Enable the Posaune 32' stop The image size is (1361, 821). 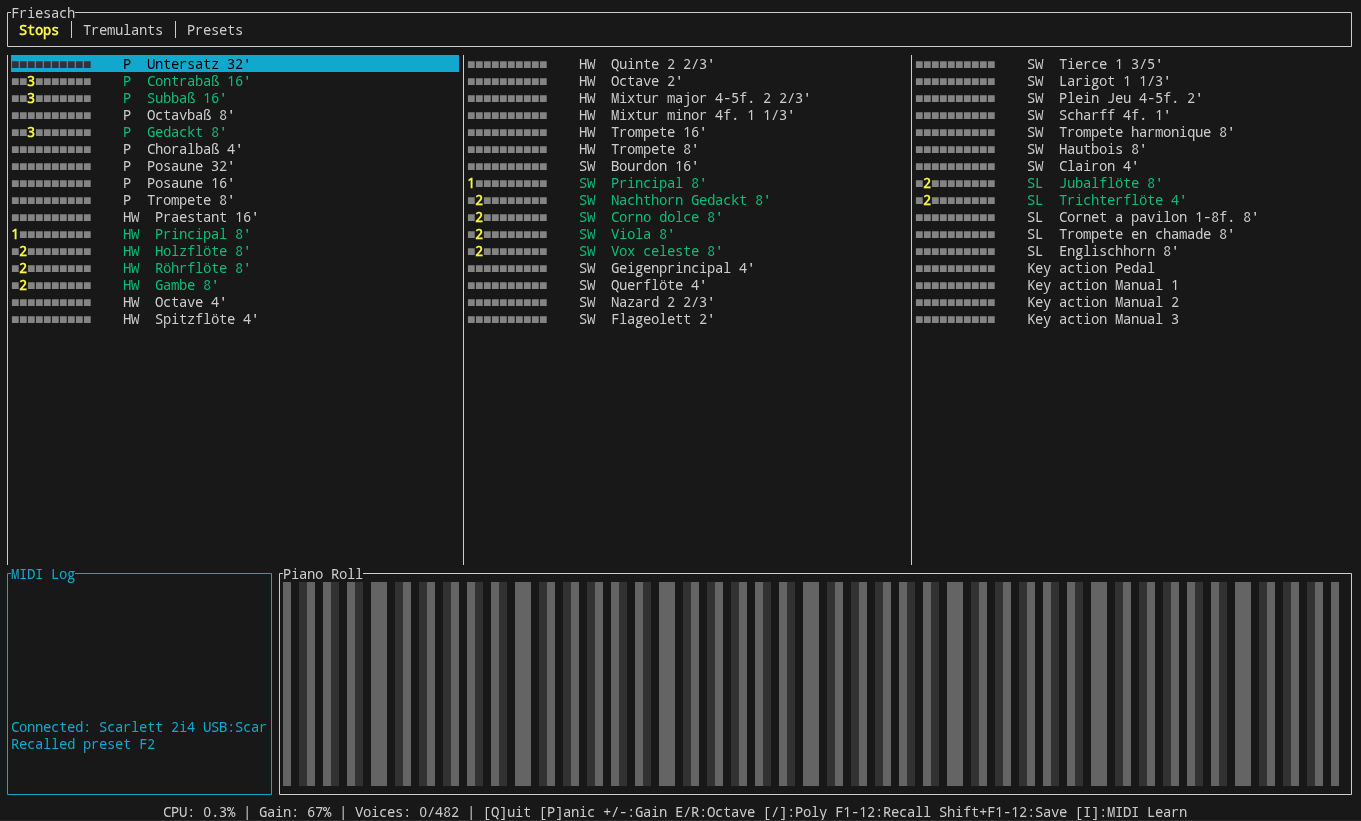point(235,166)
